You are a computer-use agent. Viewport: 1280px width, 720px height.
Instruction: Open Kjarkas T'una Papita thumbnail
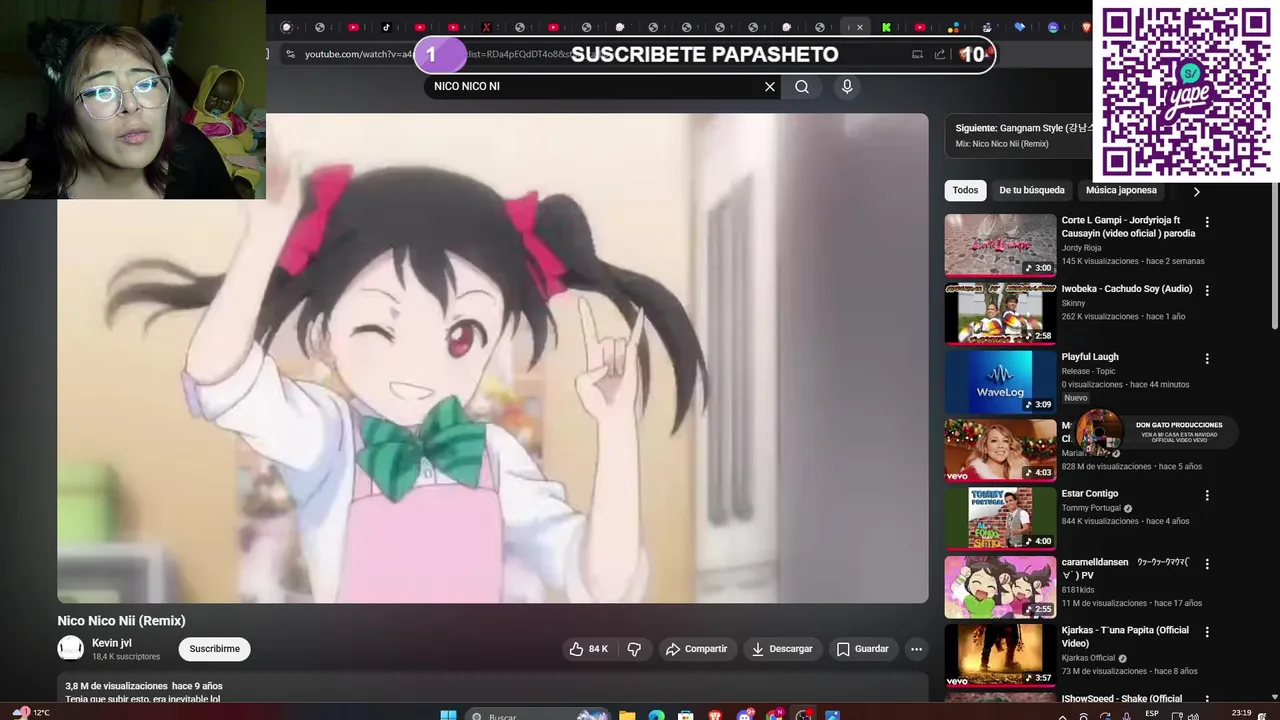(x=1000, y=655)
